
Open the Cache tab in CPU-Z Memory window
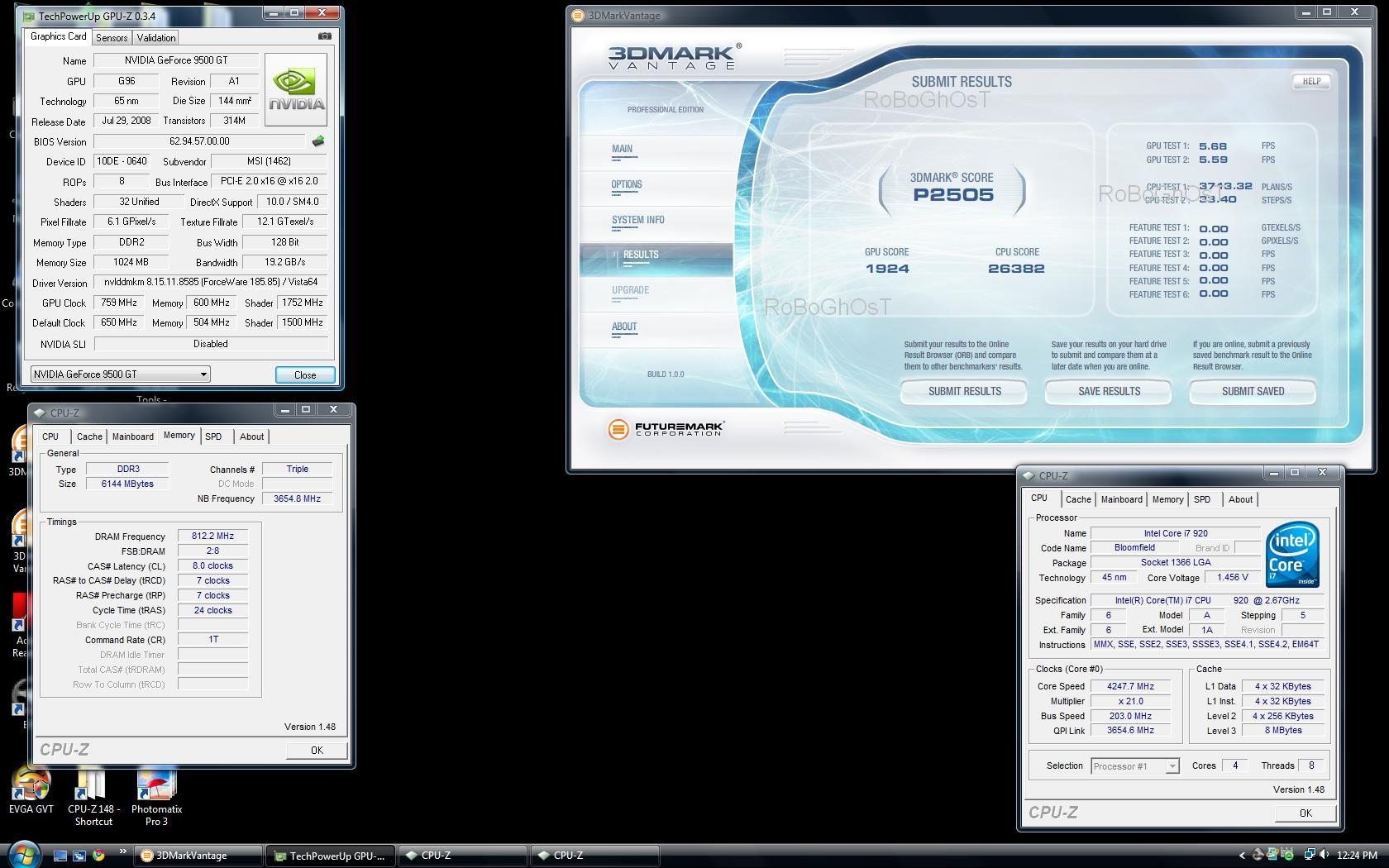(x=89, y=436)
